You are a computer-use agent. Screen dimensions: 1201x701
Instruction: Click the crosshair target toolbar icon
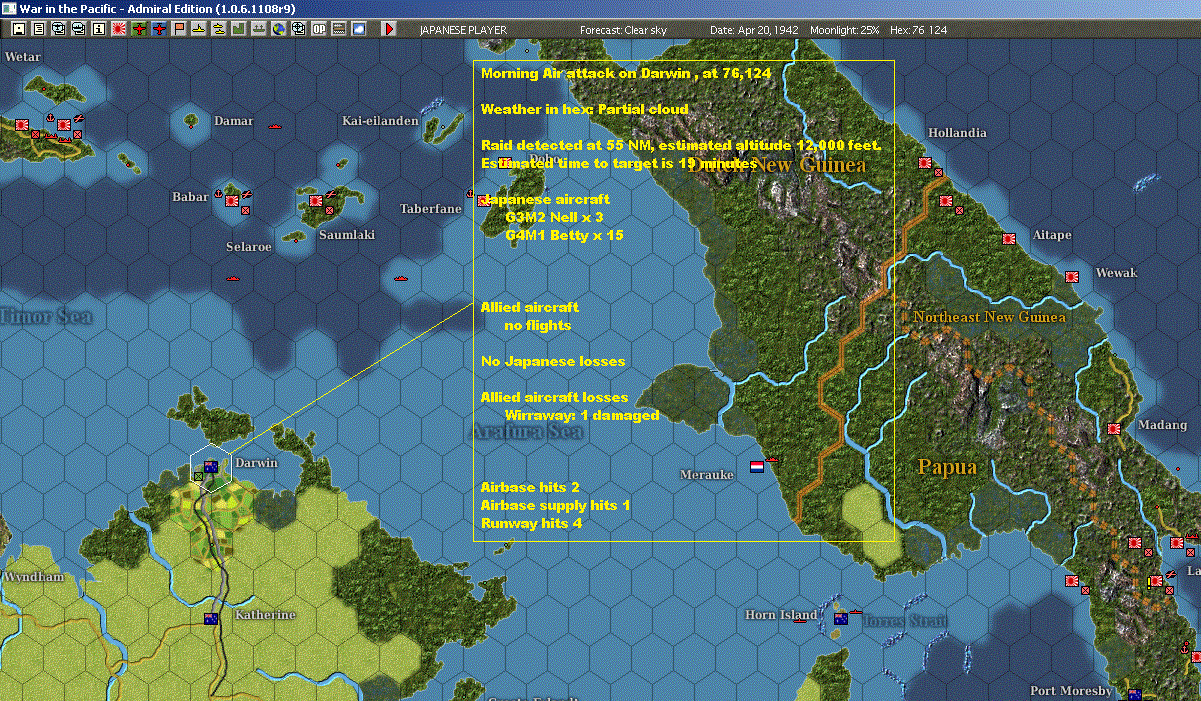[x=299, y=29]
